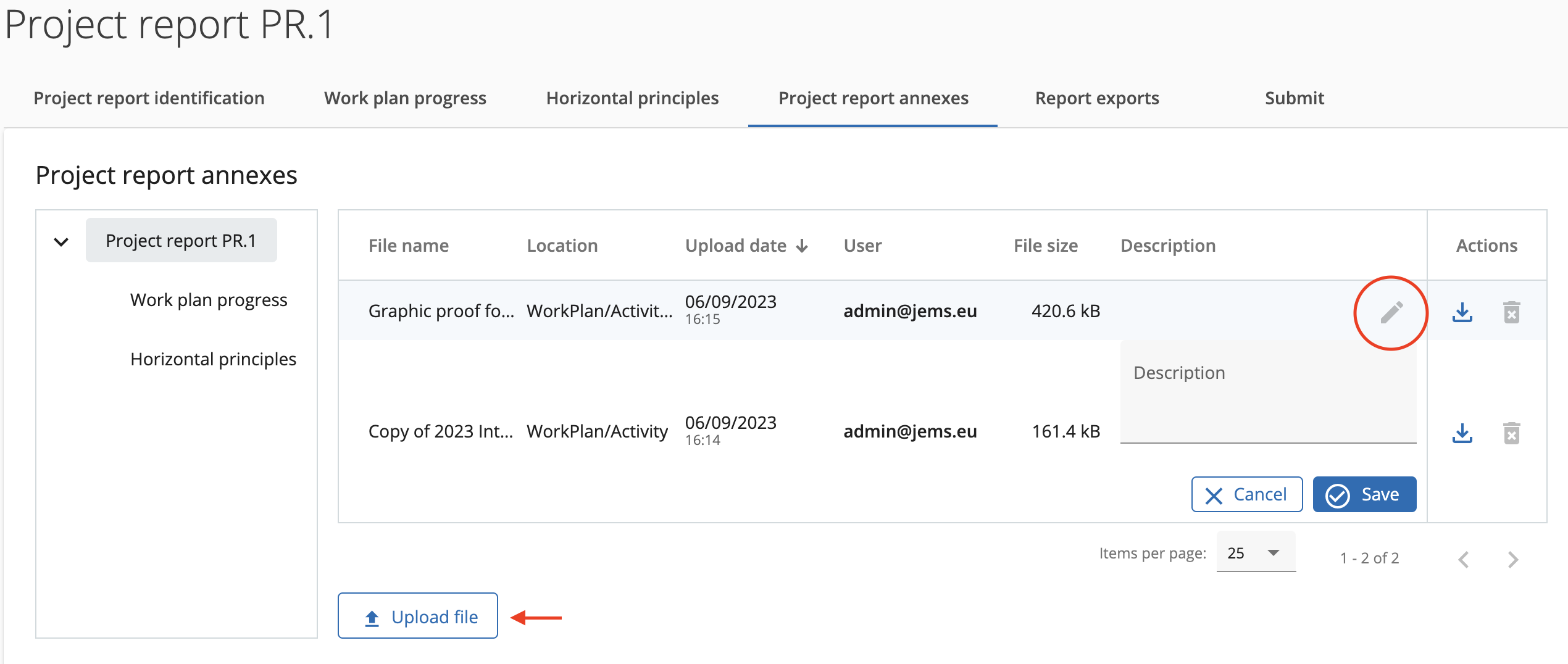1568x664 pixels.
Task: Cancel editing the description
Action: pyautogui.click(x=1246, y=494)
